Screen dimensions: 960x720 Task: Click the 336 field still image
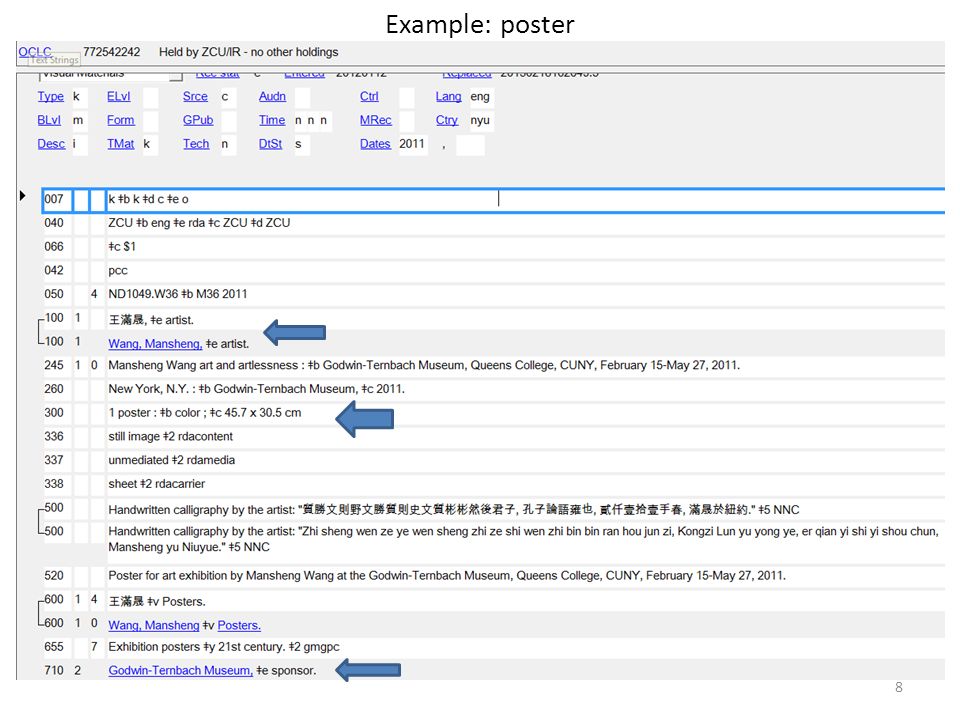point(170,437)
